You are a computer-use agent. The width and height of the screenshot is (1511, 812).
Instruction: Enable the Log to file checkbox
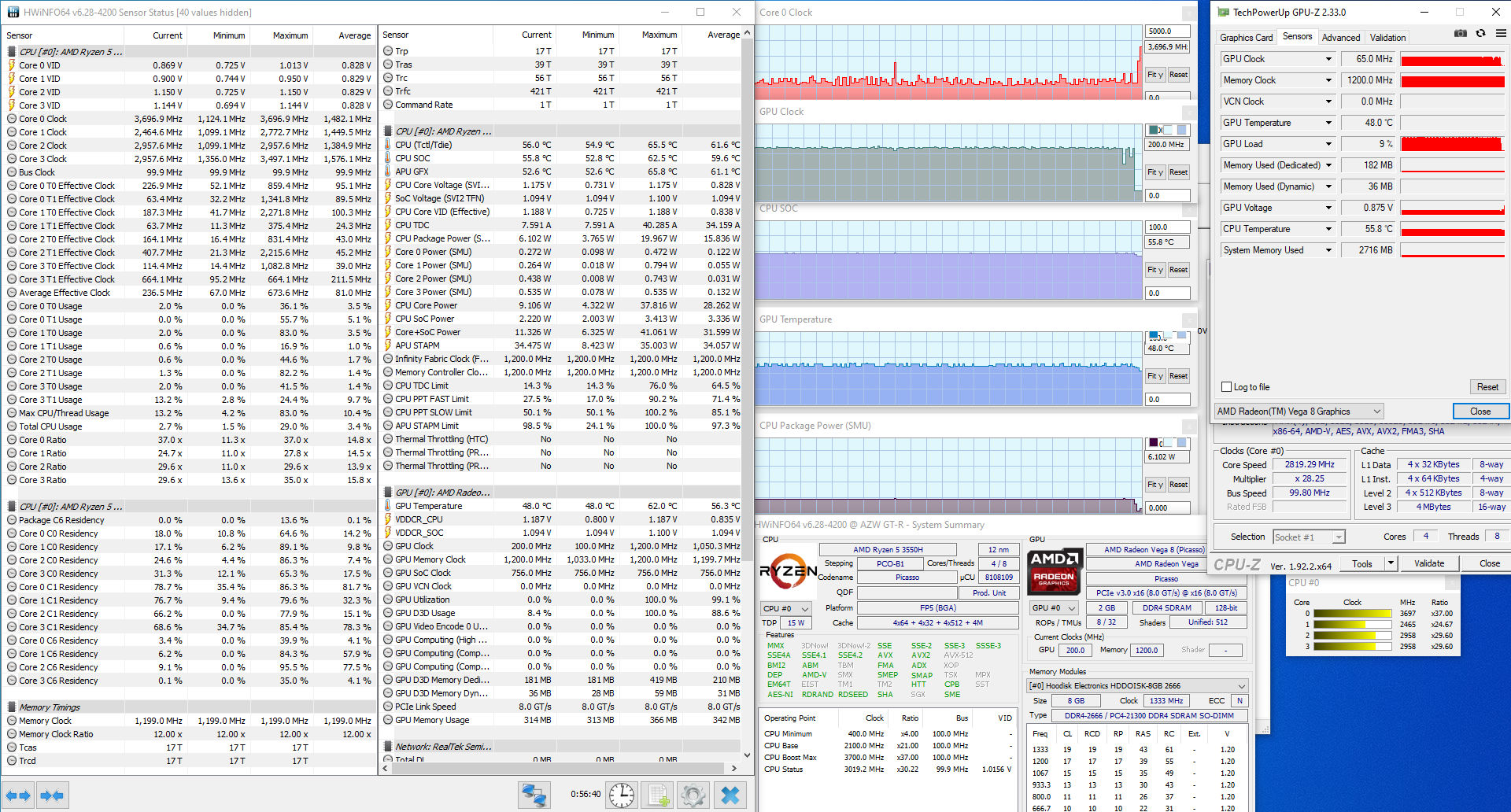(x=1226, y=387)
